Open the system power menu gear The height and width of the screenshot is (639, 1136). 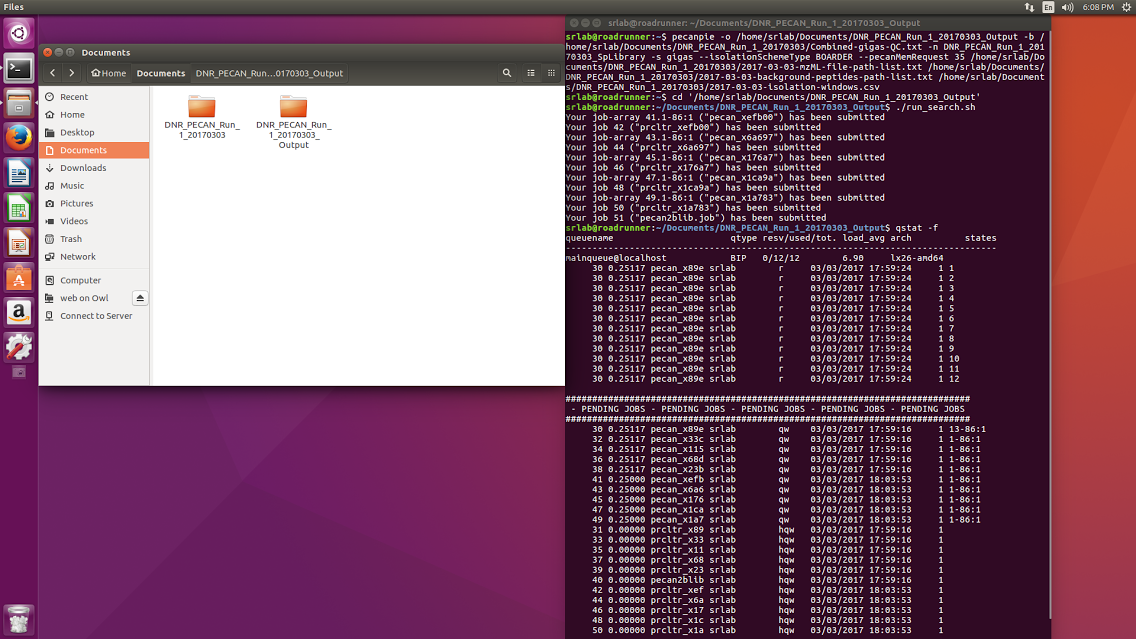pyautogui.click(x=1123, y=7)
